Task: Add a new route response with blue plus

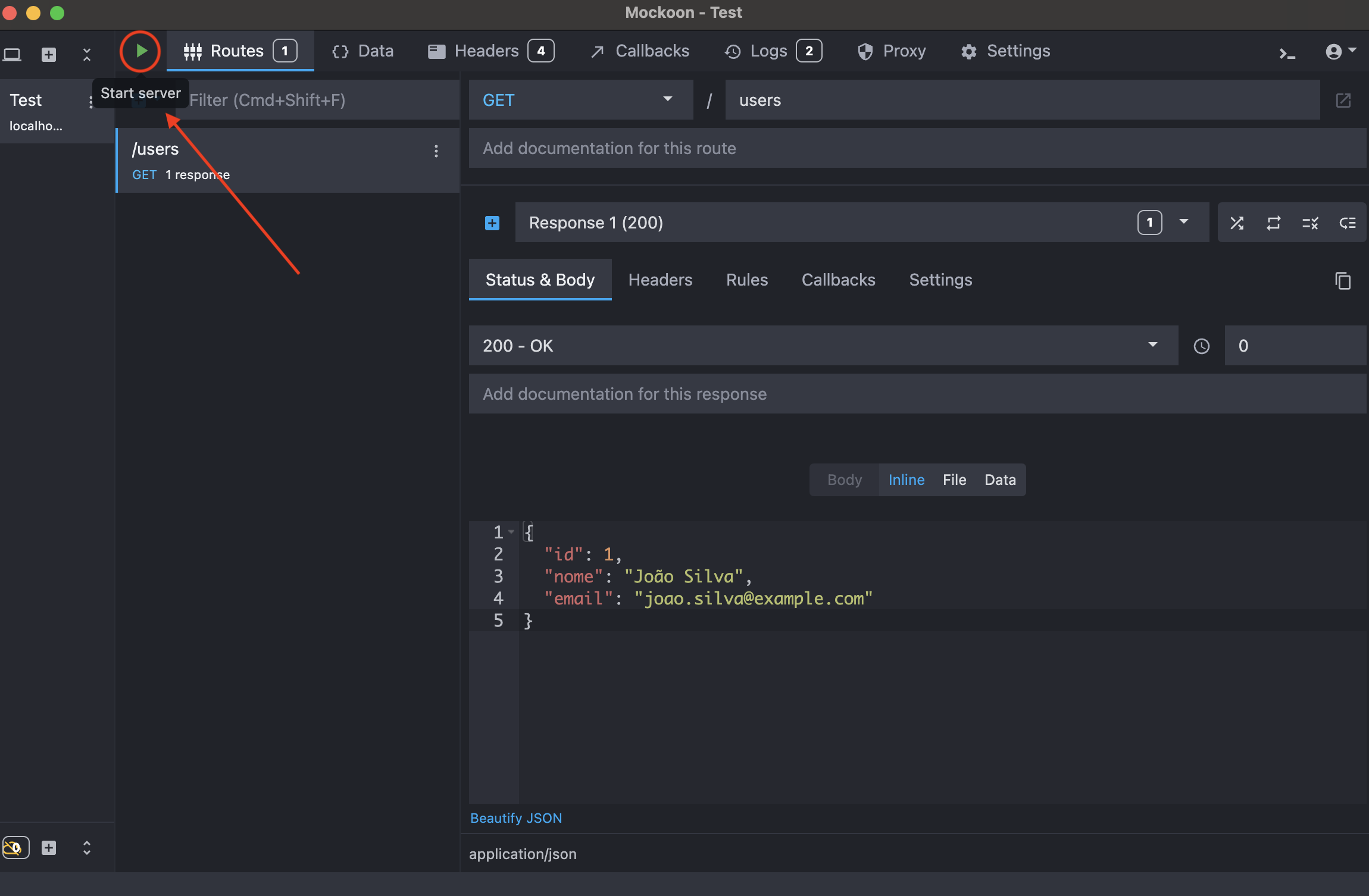Action: (x=492, y=223)
